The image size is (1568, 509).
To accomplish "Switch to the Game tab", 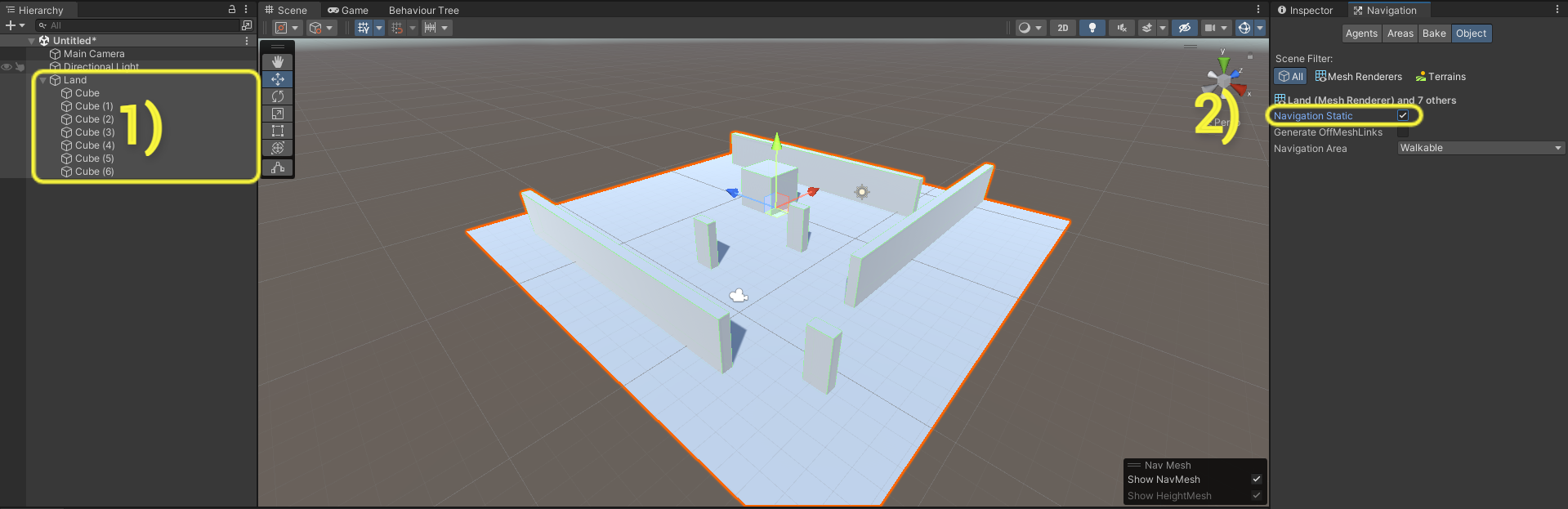I will 348,11.
